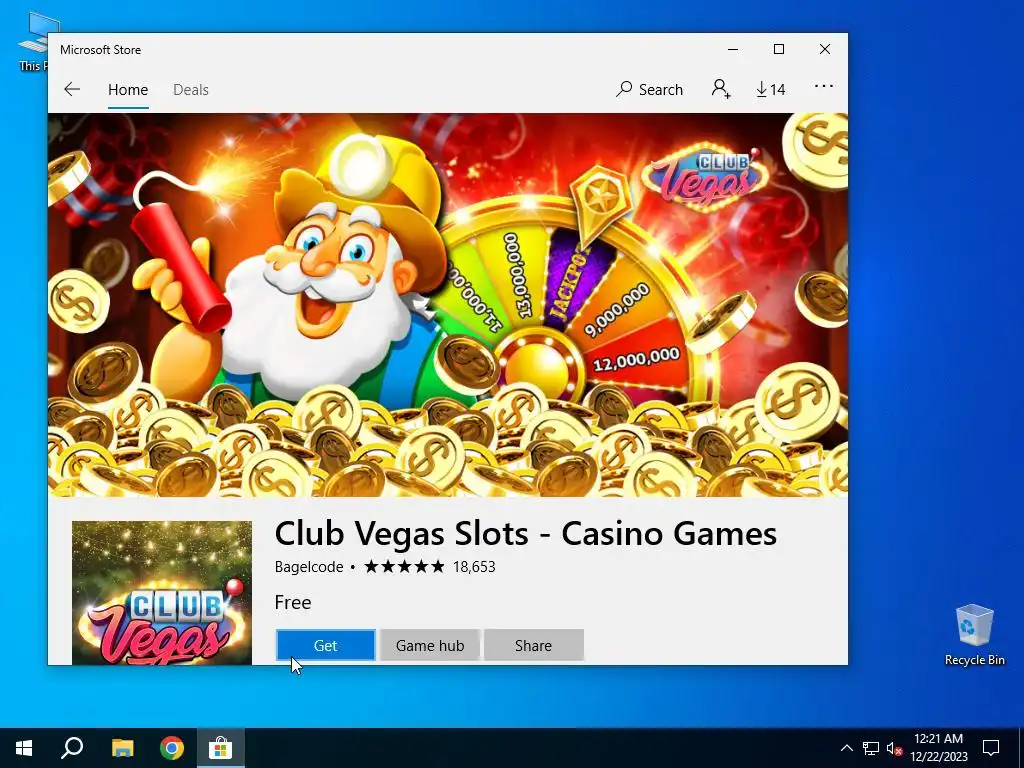Open File Explorer from taskbar

click(122, 748)
